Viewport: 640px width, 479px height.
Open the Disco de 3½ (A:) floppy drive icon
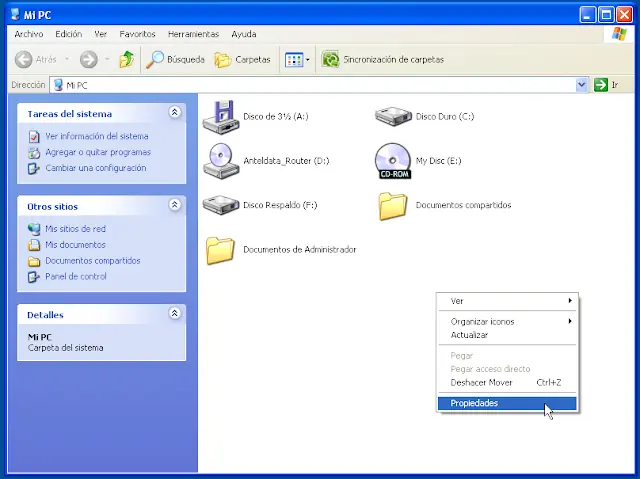click(219, 117)
